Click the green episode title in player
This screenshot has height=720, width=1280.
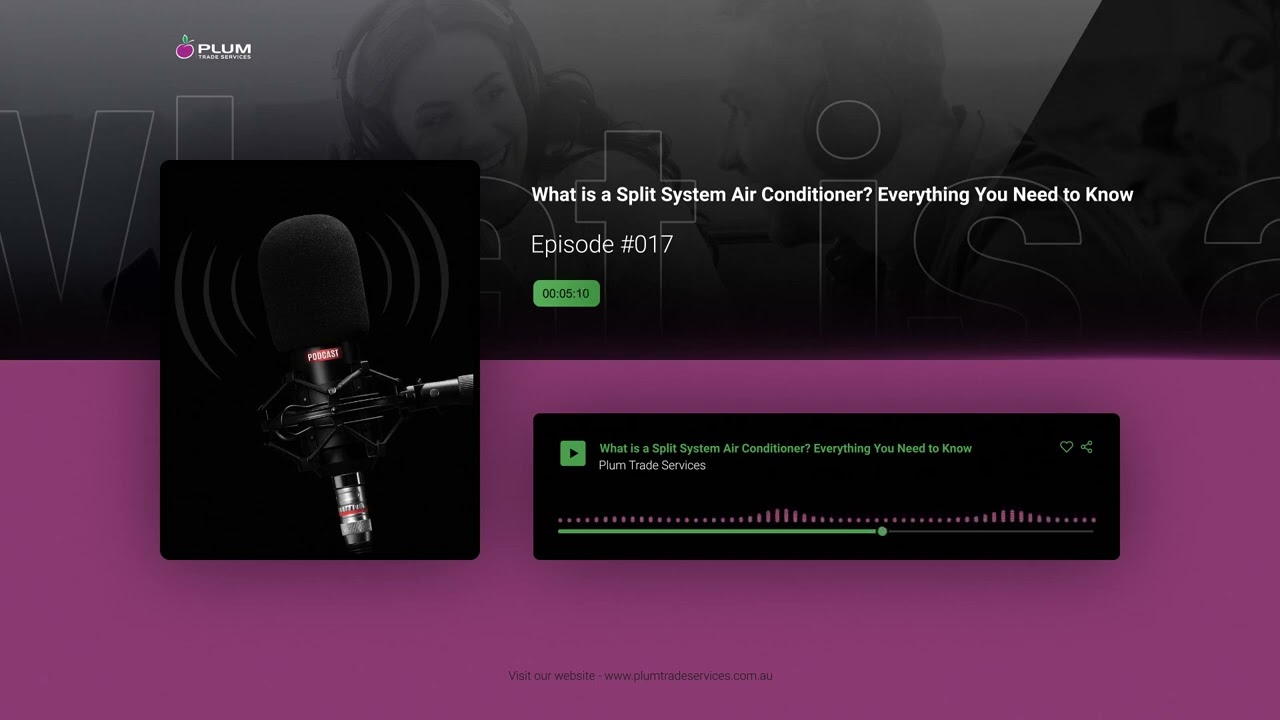point(785,448)
